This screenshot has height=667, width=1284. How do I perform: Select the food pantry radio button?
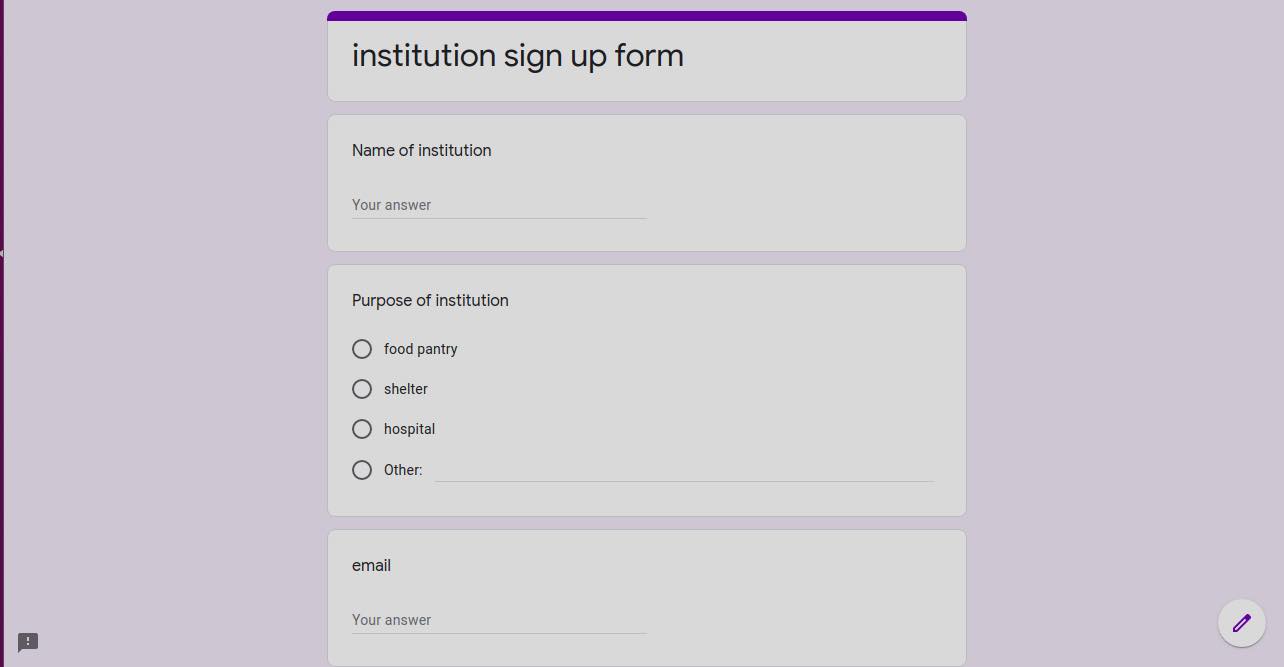tap(362, 349)
